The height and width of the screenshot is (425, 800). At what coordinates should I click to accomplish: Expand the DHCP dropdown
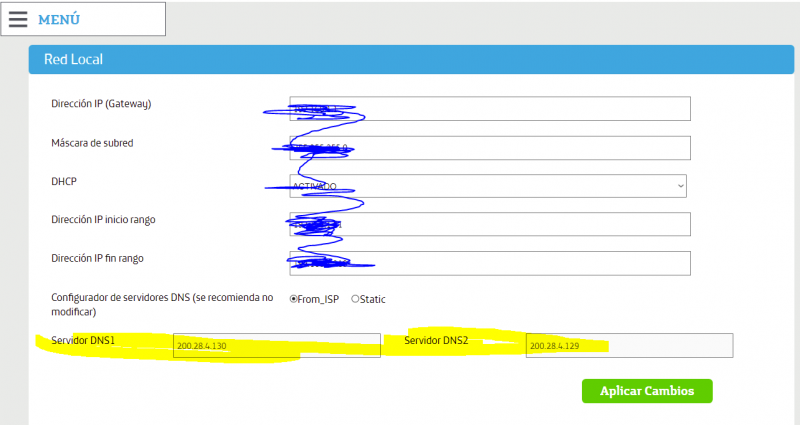(487, 186)
